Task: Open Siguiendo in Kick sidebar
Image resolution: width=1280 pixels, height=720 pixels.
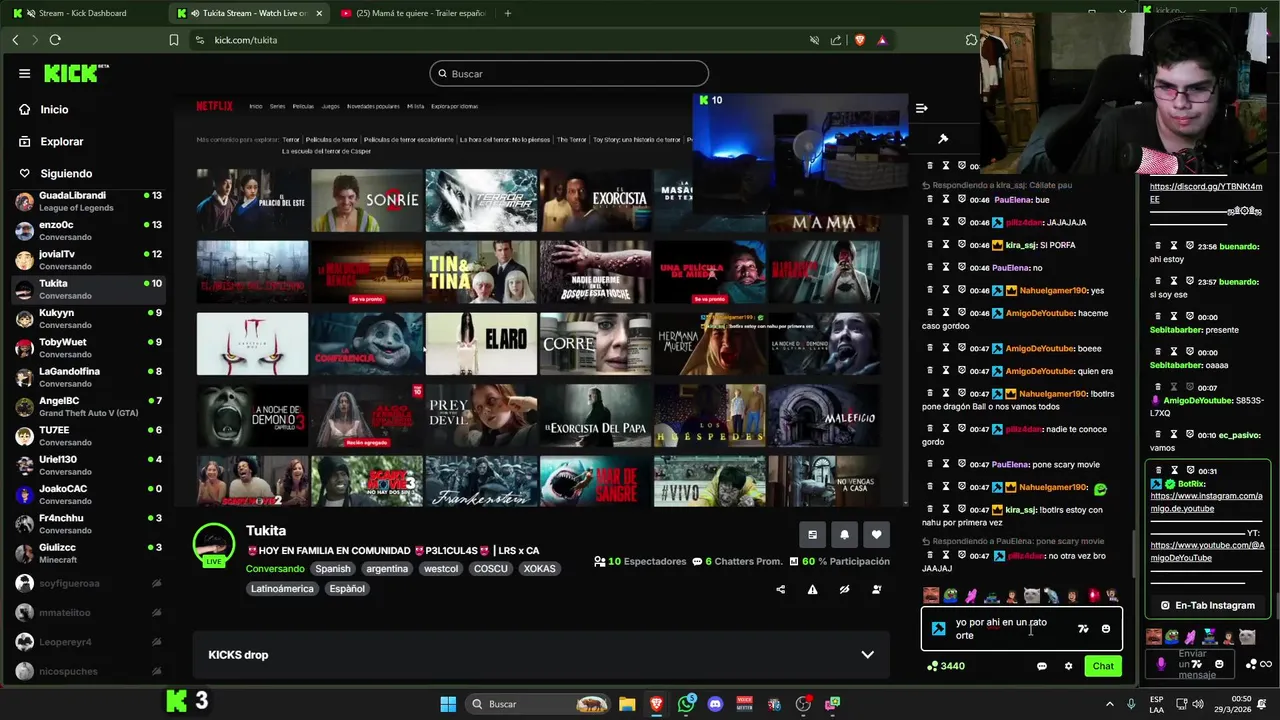Action: 66,173
